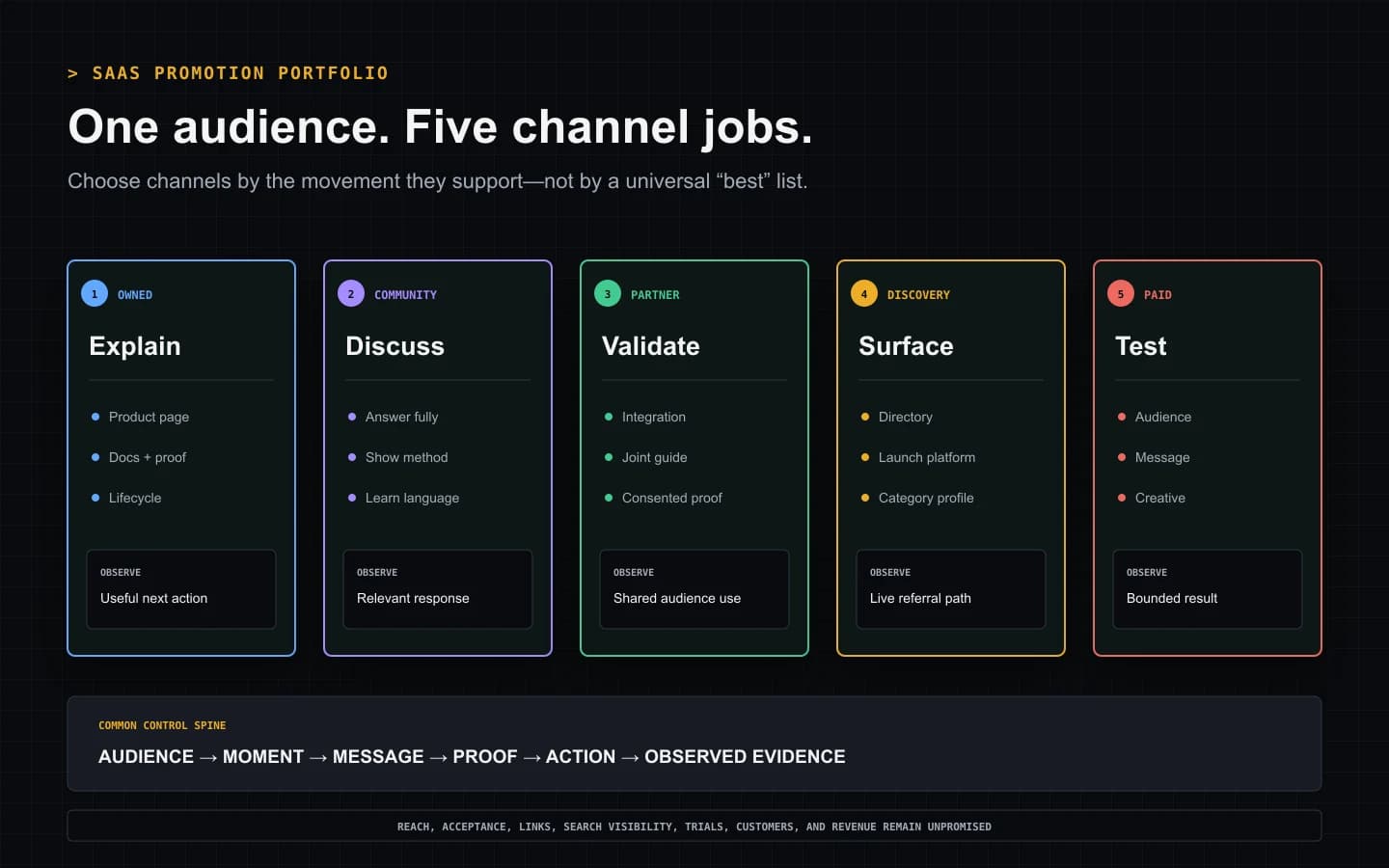
Task: Click the One audience. Five channel jobs. title
Action: click(440, 127)
